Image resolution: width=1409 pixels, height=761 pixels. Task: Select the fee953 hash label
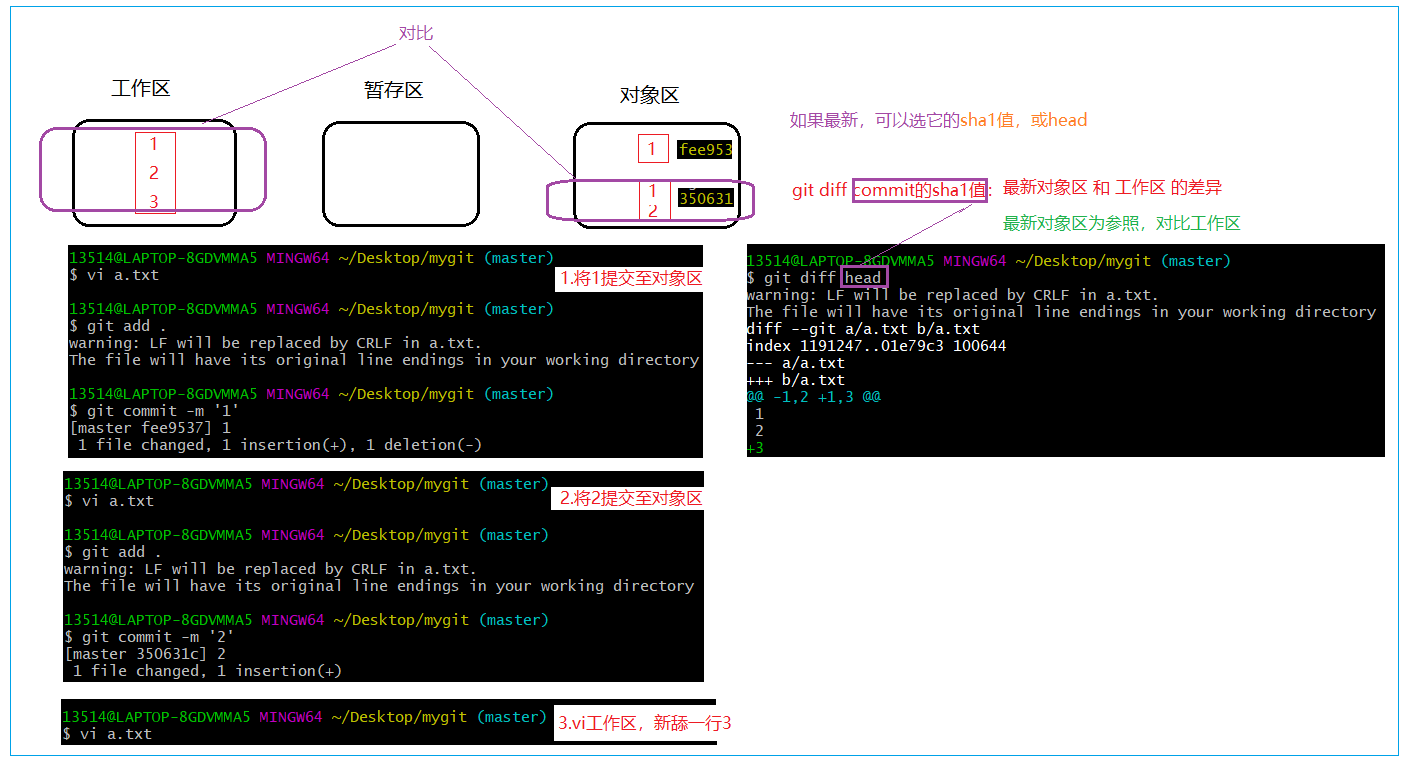705,150
